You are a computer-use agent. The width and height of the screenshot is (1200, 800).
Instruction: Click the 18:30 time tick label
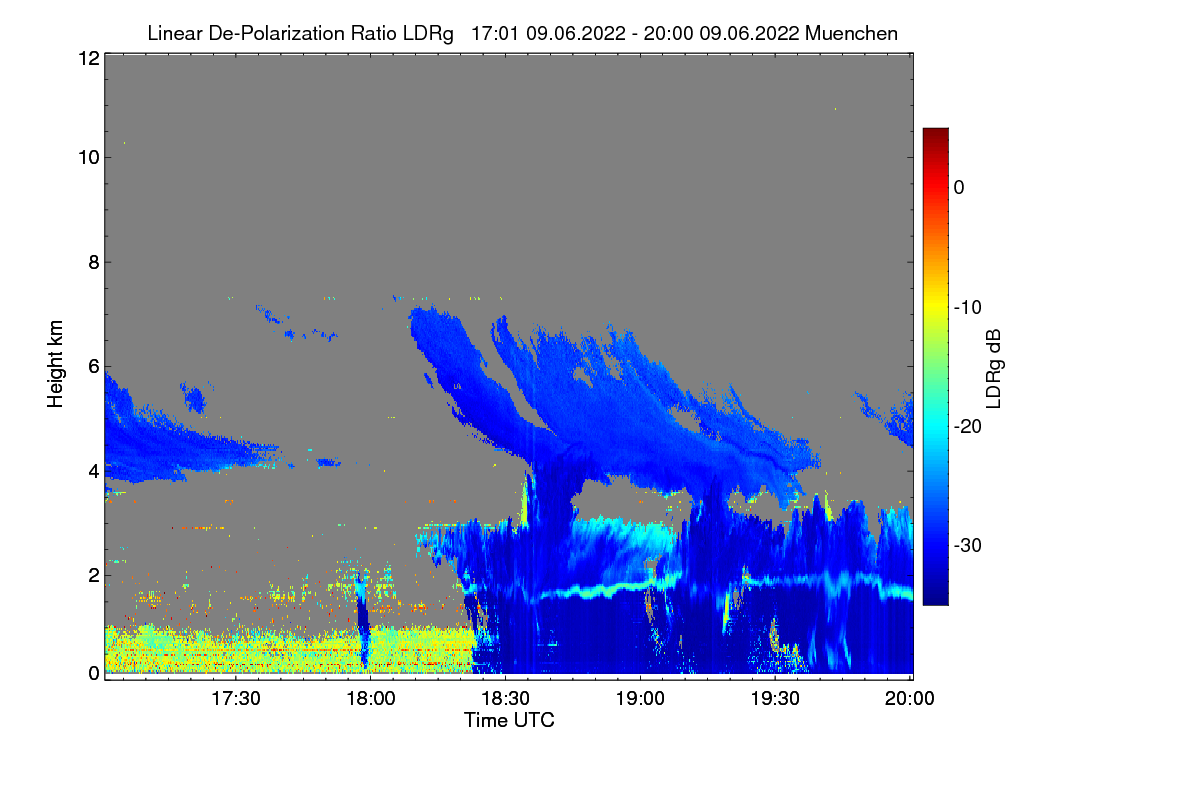click(505, 698)
